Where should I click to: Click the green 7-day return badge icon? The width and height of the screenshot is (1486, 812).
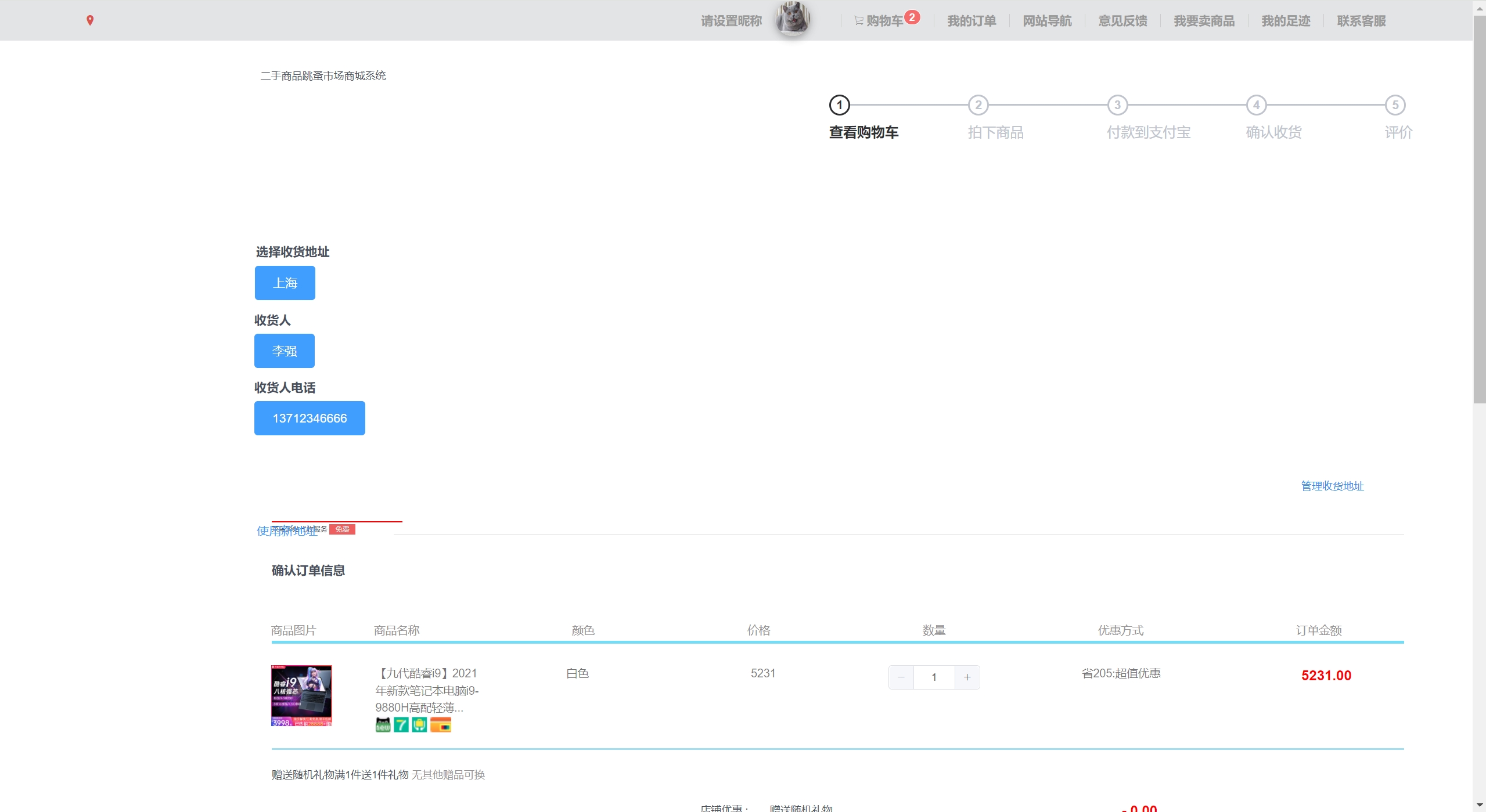pyautogui.click(x=401, y=724)
